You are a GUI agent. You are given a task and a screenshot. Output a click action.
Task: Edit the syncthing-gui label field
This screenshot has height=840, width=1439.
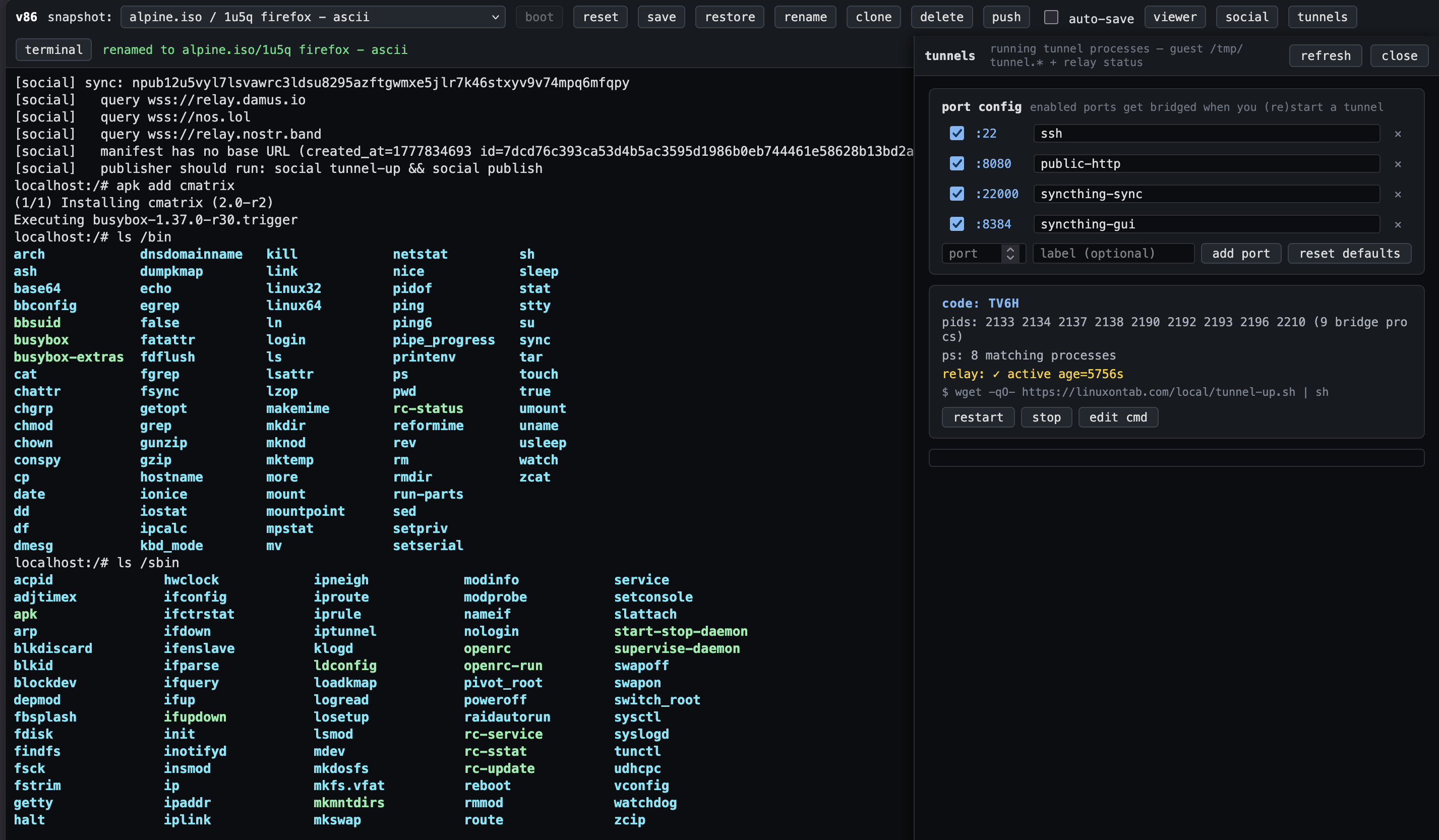point(1207,224)
